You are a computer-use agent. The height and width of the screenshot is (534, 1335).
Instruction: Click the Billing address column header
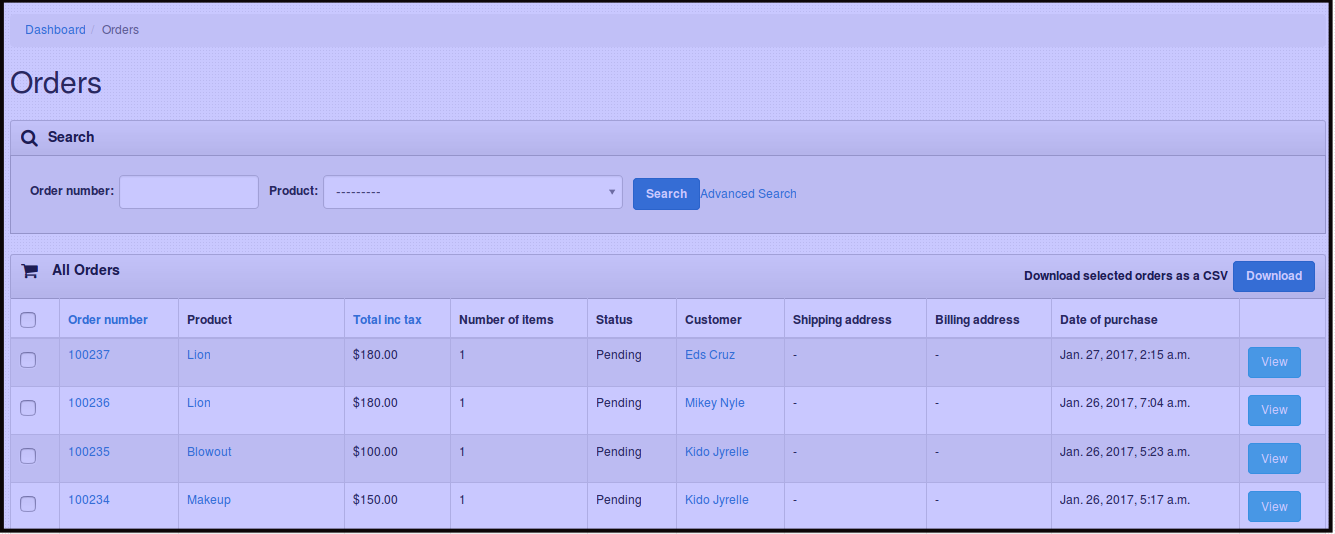977,320
